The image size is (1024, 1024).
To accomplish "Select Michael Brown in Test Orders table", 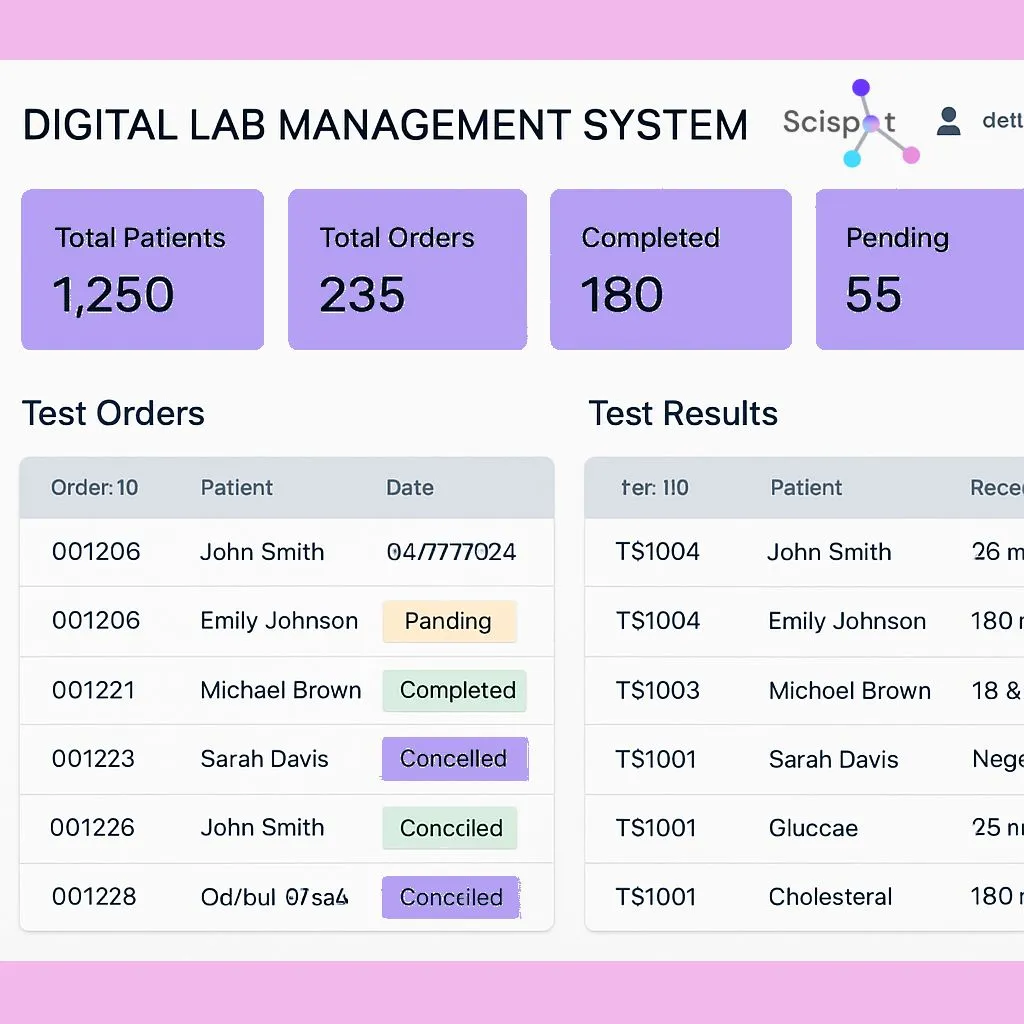I will 281,690.
